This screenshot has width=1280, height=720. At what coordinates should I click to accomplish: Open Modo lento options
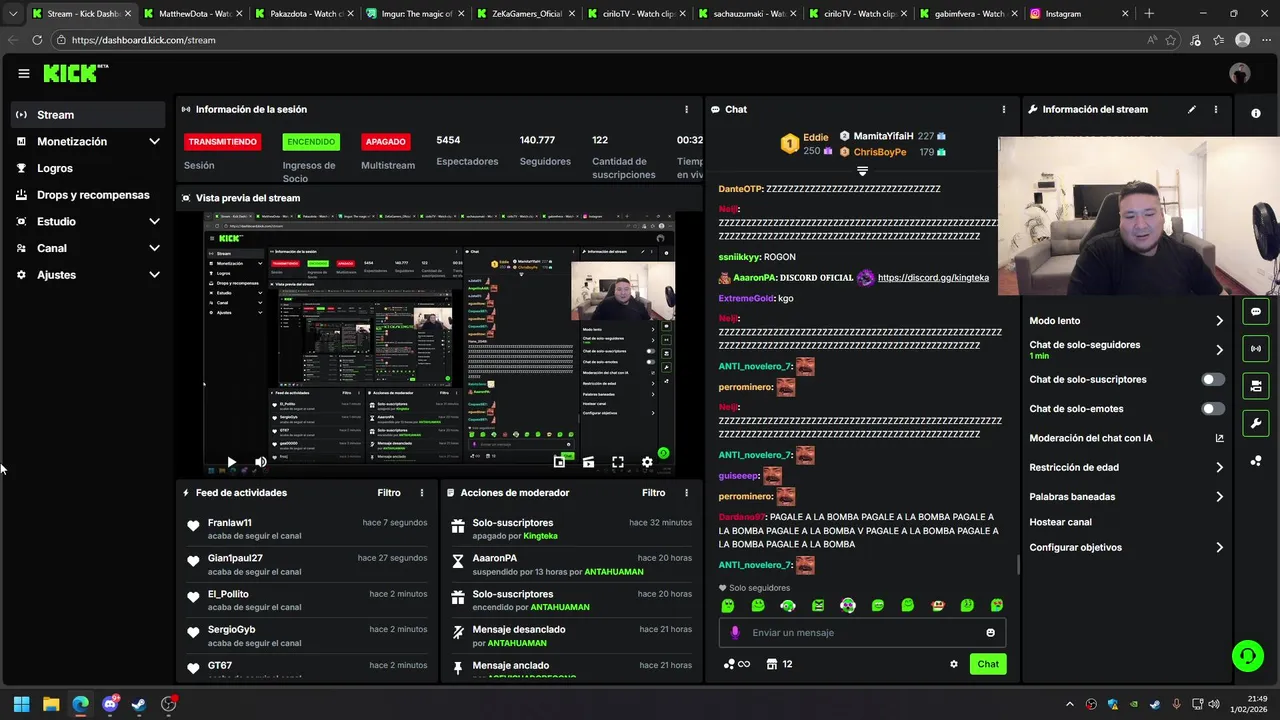[x=1127, y=321]
